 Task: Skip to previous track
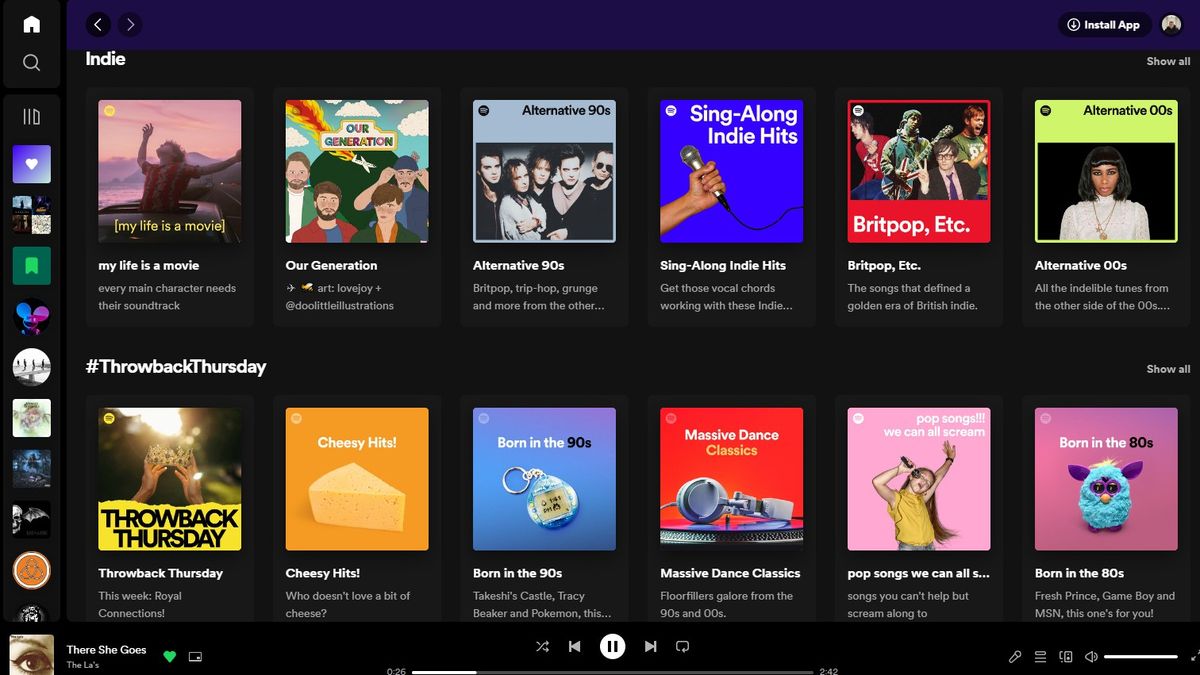[575, 646]
